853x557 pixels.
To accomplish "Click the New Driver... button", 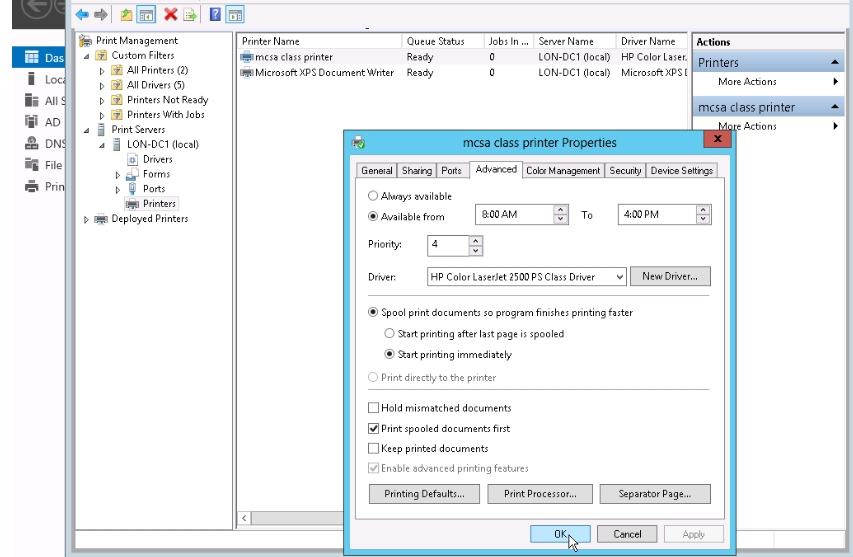I will click(669, 277).
